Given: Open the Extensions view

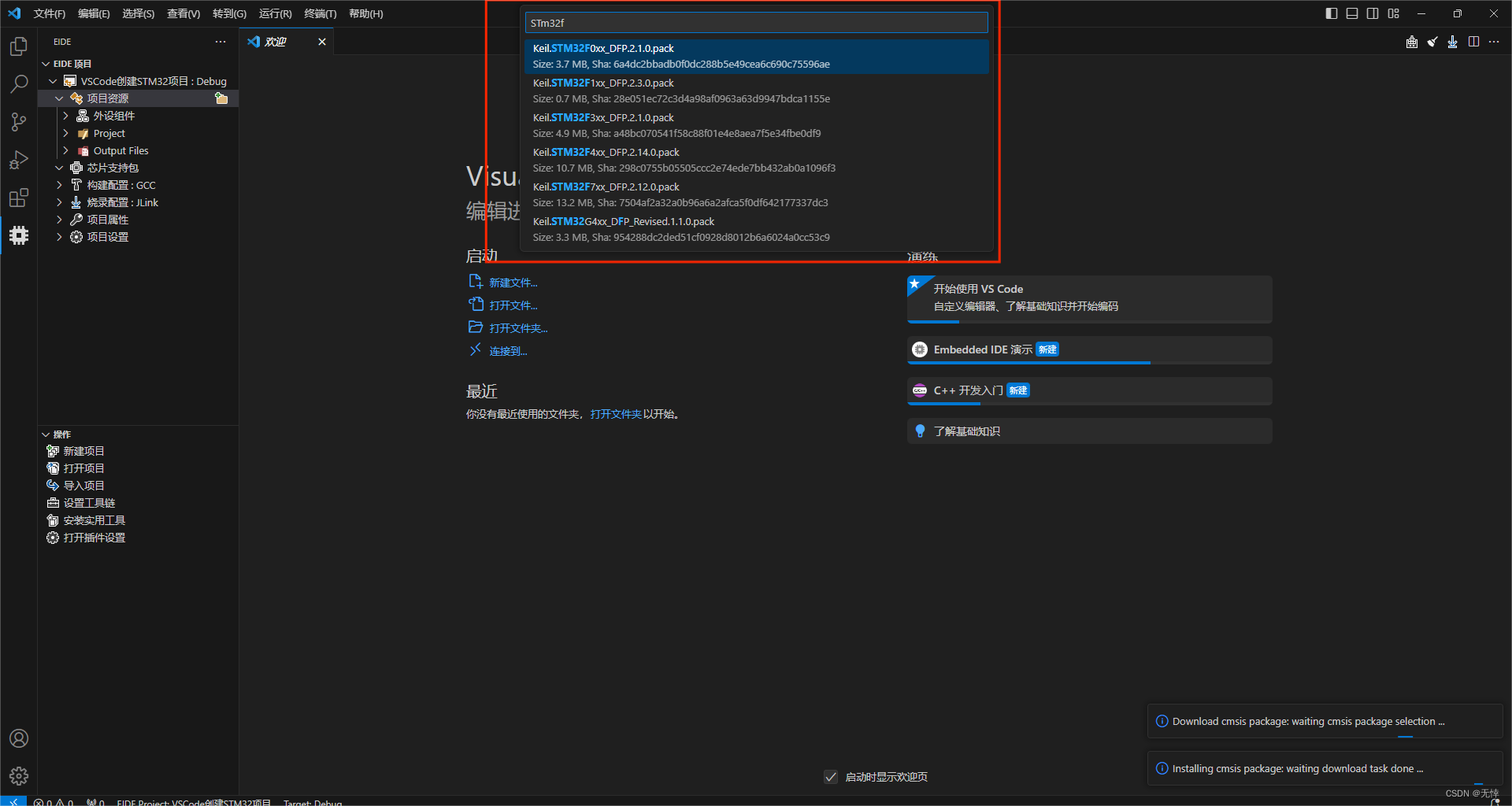Looking at the screenshot, I should (19, 198).
